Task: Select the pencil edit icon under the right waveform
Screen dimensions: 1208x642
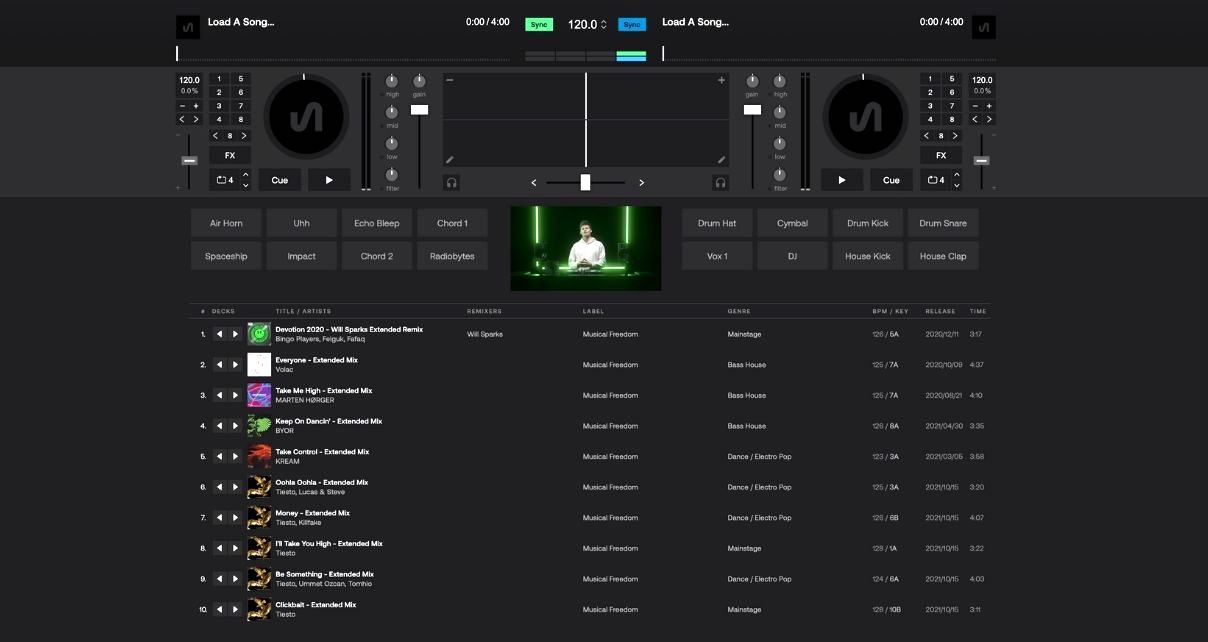Action: (721, 159)
